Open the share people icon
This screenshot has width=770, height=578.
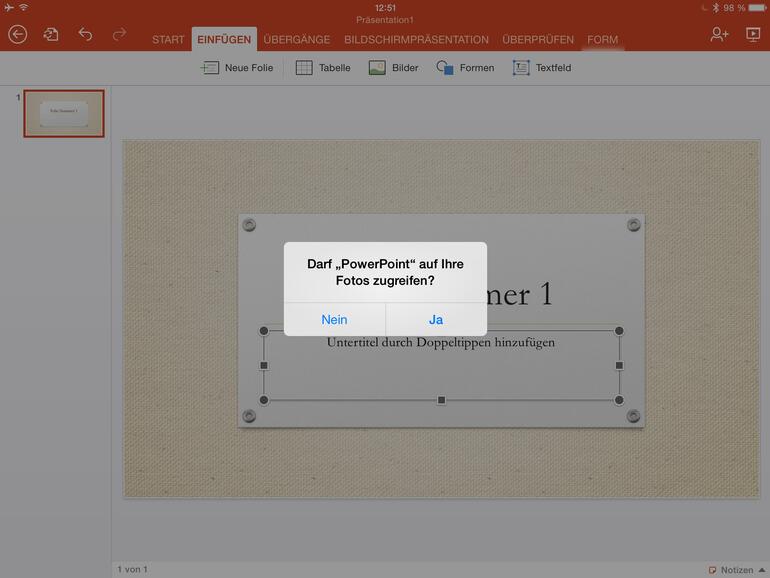pos(719,34)
